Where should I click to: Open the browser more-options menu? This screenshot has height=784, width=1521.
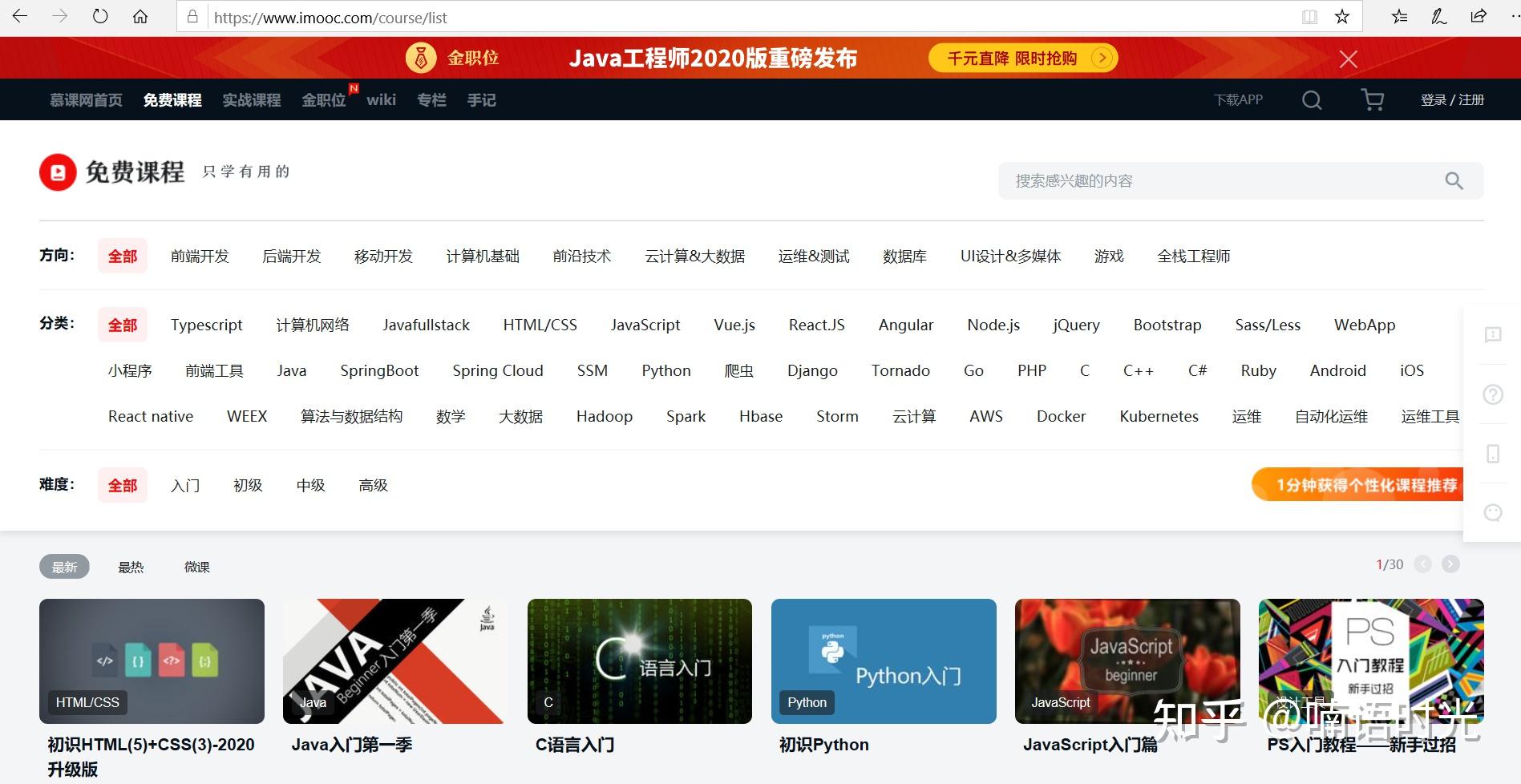pyautogui.click(x=1512, y=17)
